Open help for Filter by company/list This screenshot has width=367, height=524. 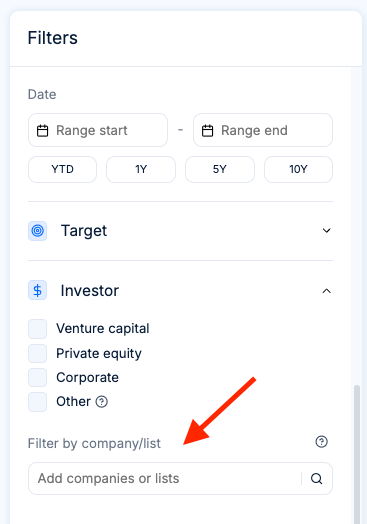tap(322, 442)
